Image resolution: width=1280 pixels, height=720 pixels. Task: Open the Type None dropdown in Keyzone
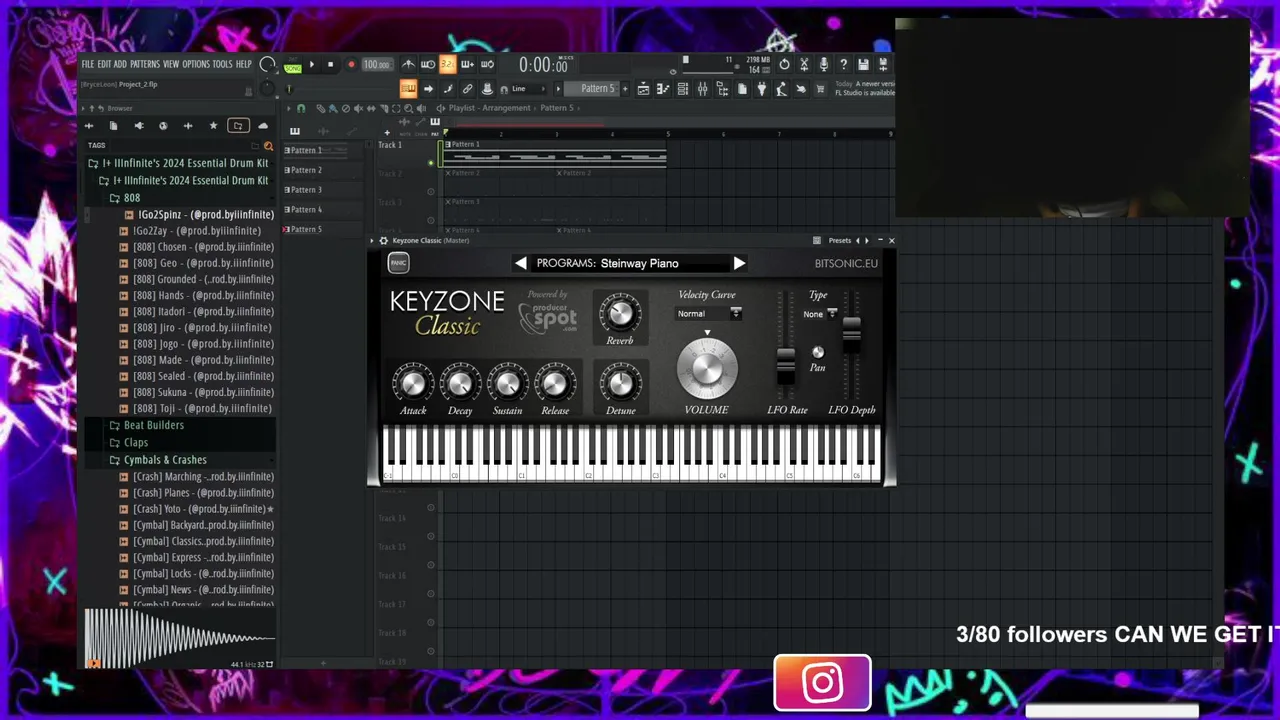[x=820, y=314]
